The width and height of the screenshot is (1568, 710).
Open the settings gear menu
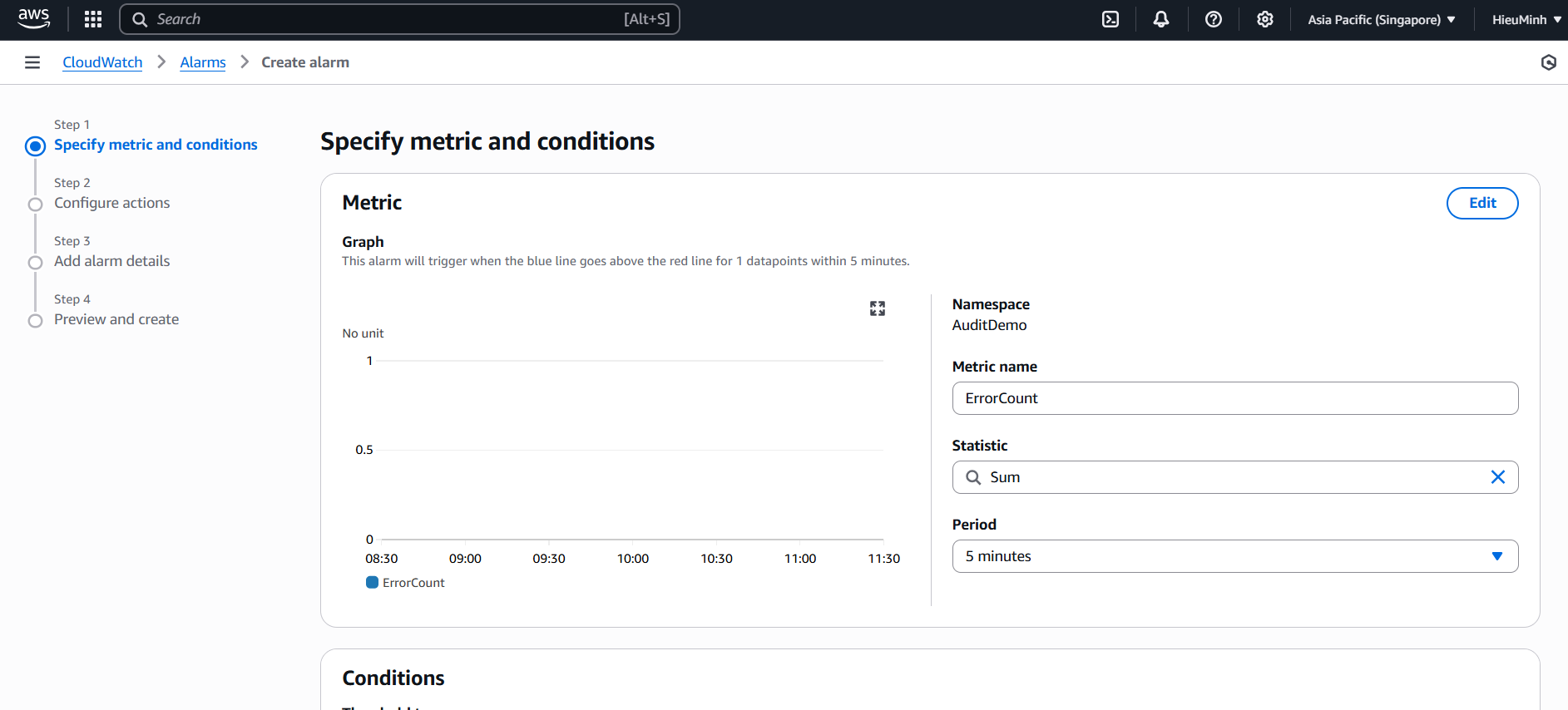1265,19
